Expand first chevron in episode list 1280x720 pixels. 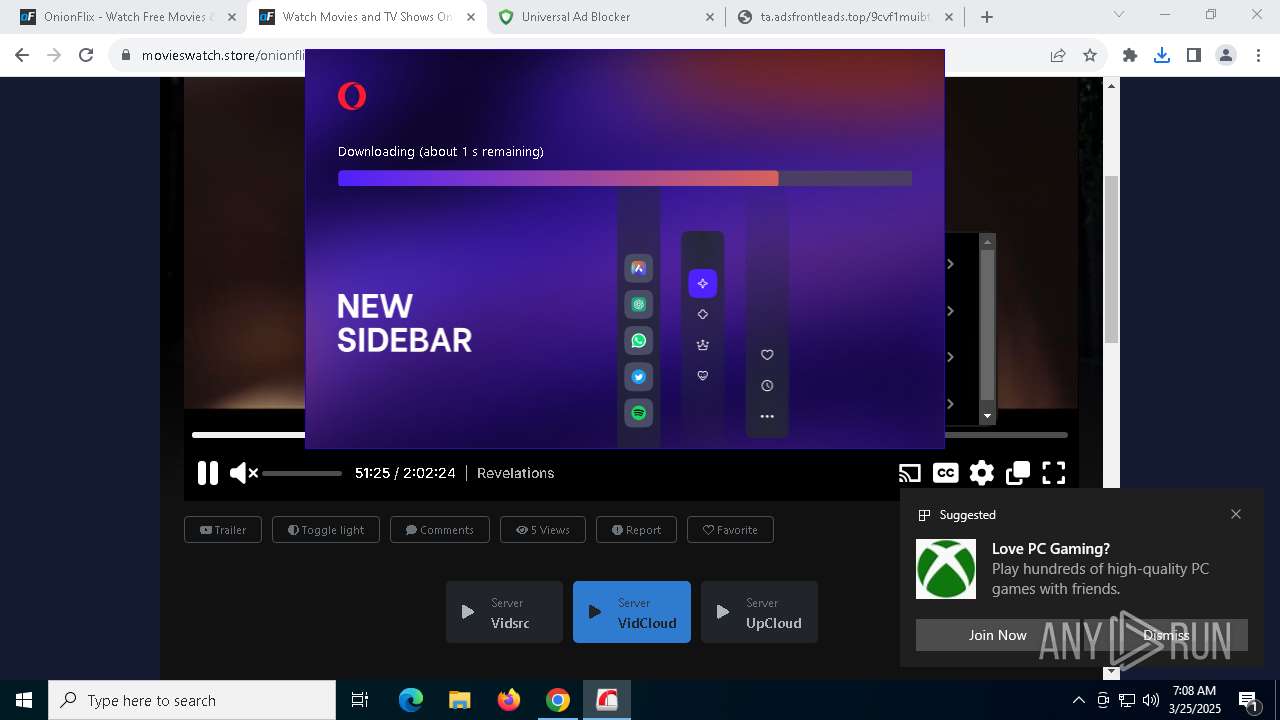pyautogui.click(x=950, y=264)
